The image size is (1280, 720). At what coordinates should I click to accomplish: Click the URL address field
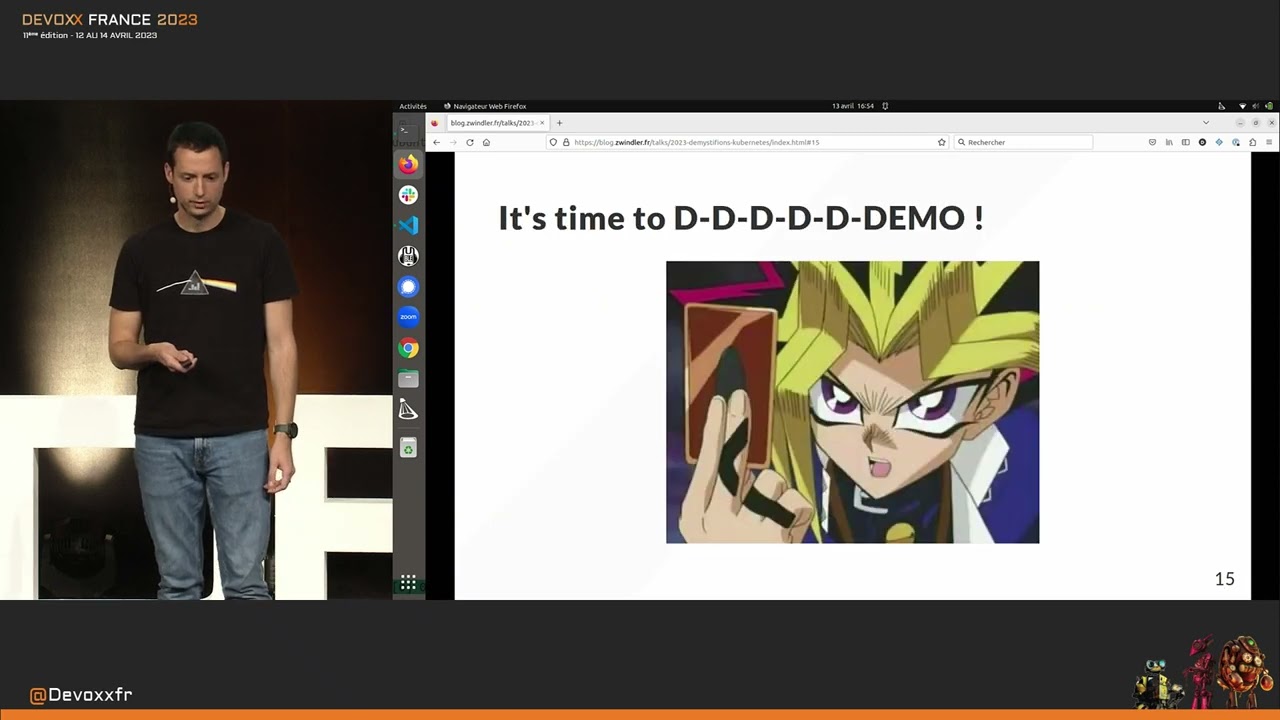(748, 142)
